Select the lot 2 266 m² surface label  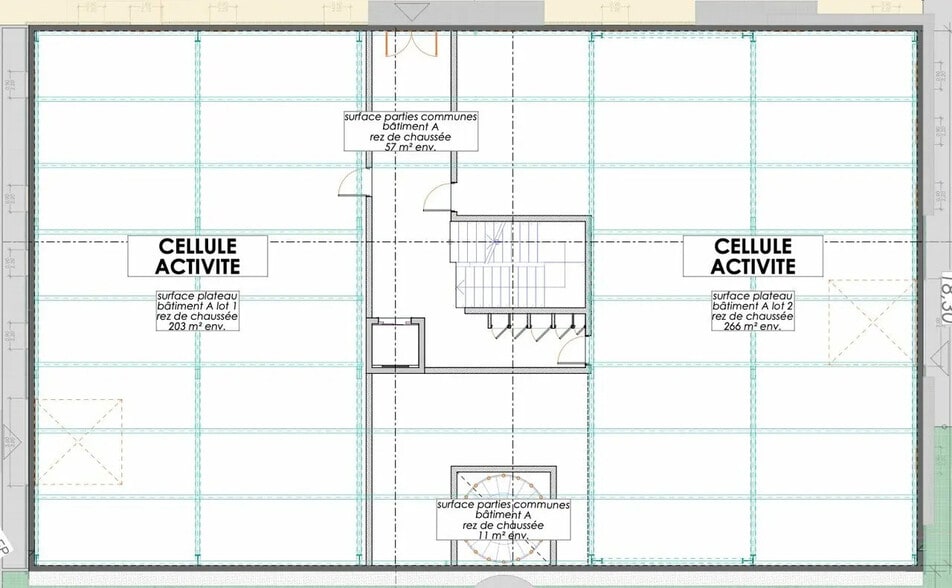click(x=753, y=311)
